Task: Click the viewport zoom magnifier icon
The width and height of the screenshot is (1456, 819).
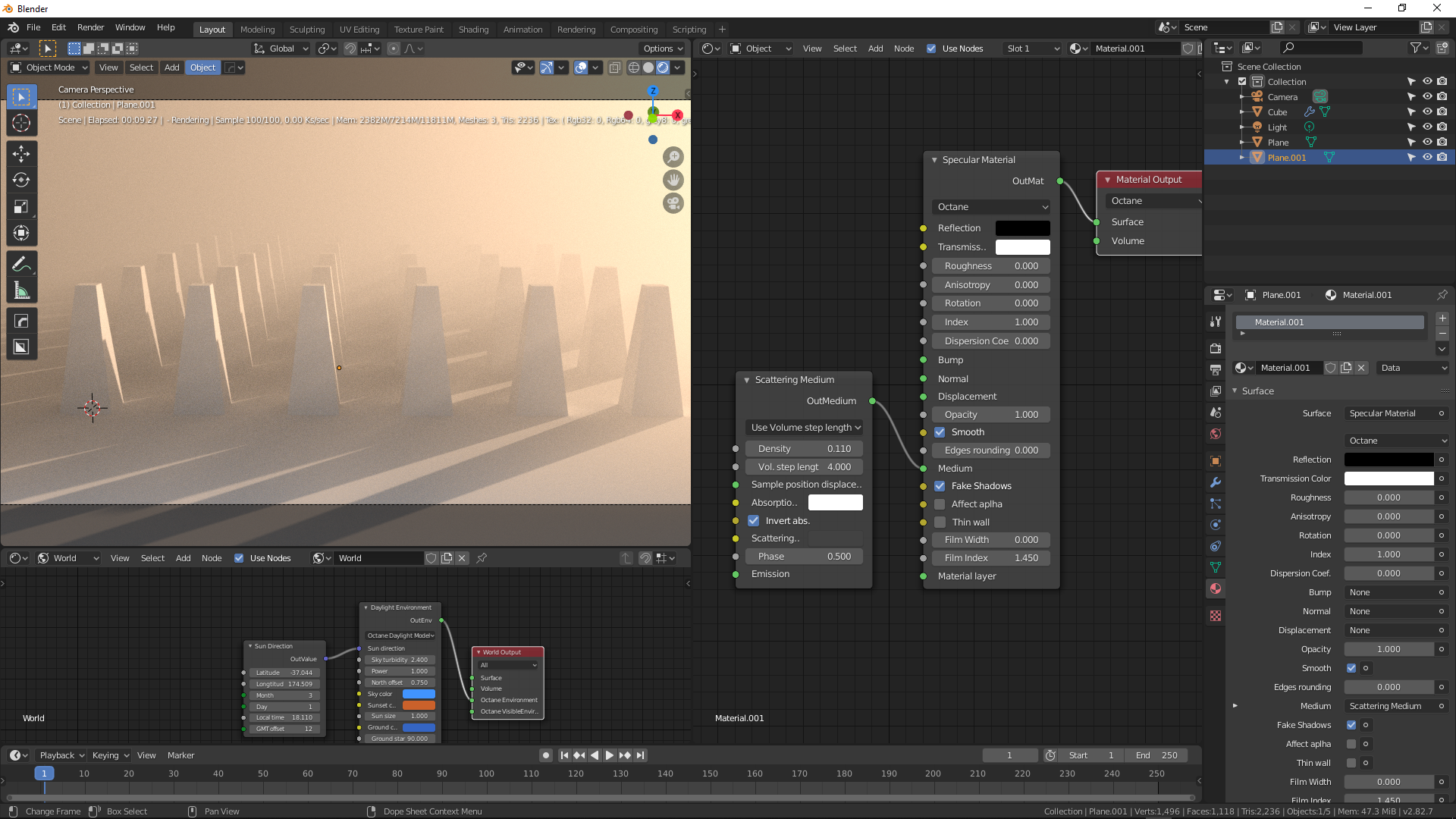Action: [673, 157]
